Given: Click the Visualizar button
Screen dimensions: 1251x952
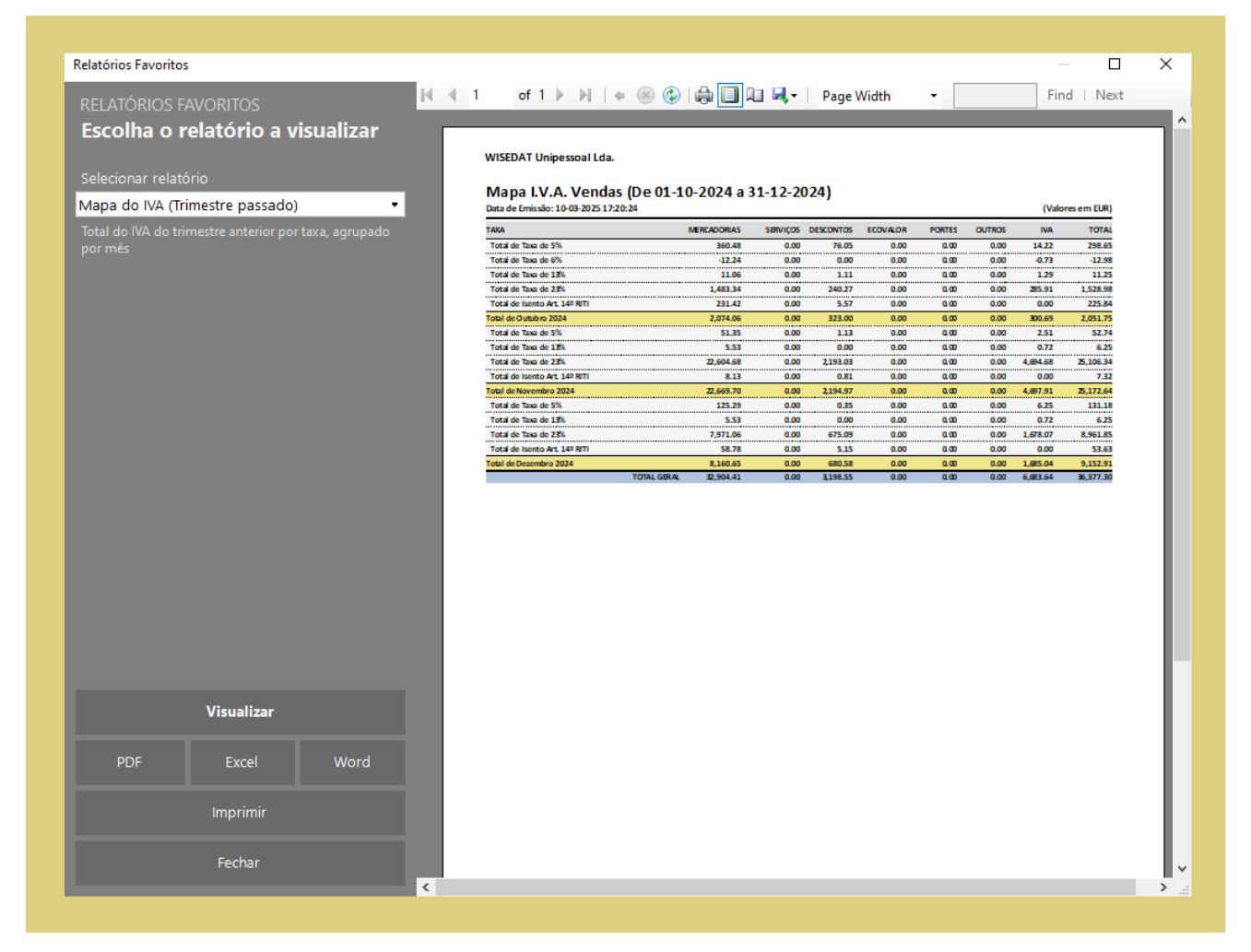Looking at the screenshot, I should click(x=240, y=712).
